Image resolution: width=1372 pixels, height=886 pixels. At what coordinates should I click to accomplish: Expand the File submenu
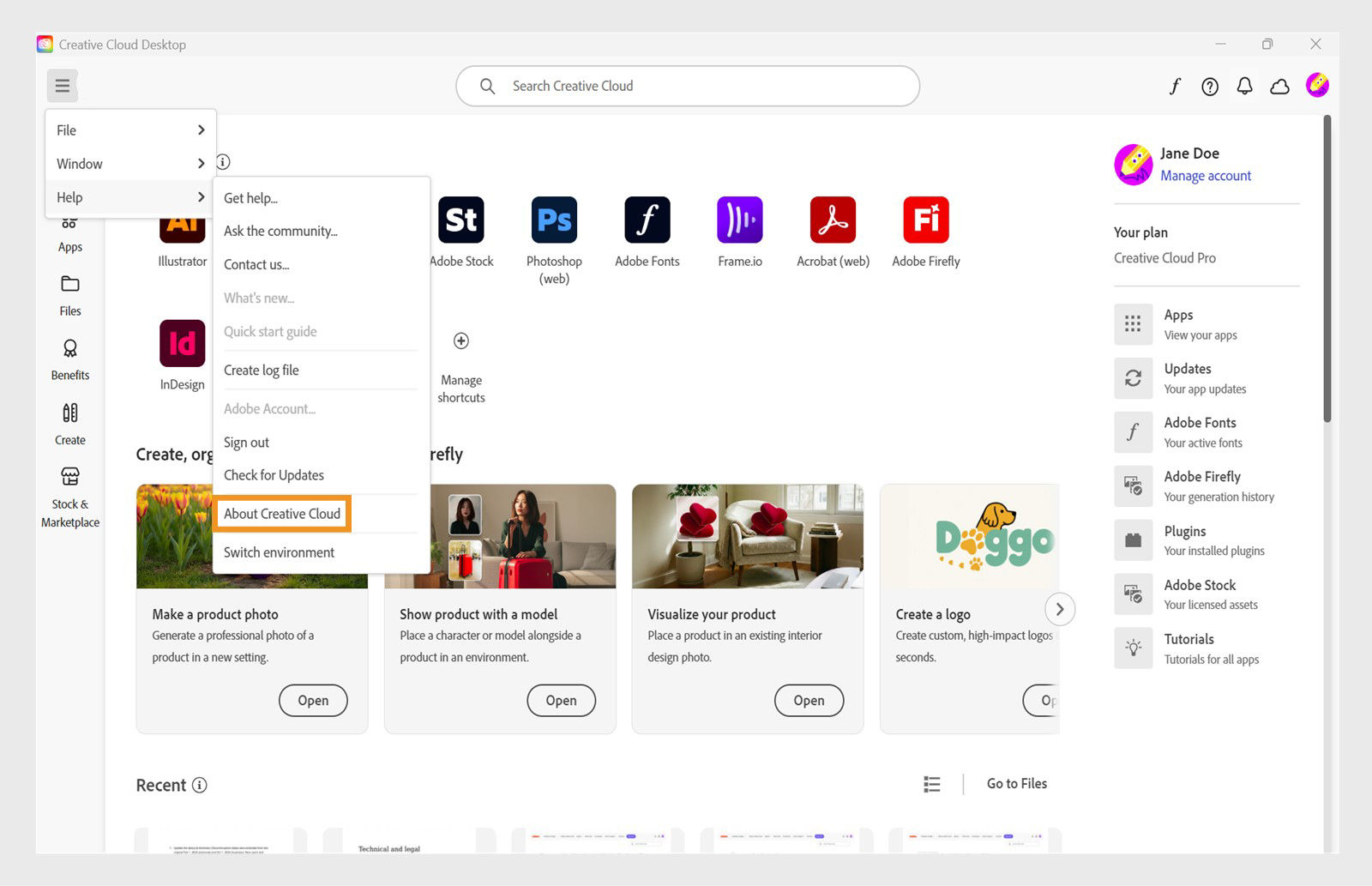pos(129,130)
